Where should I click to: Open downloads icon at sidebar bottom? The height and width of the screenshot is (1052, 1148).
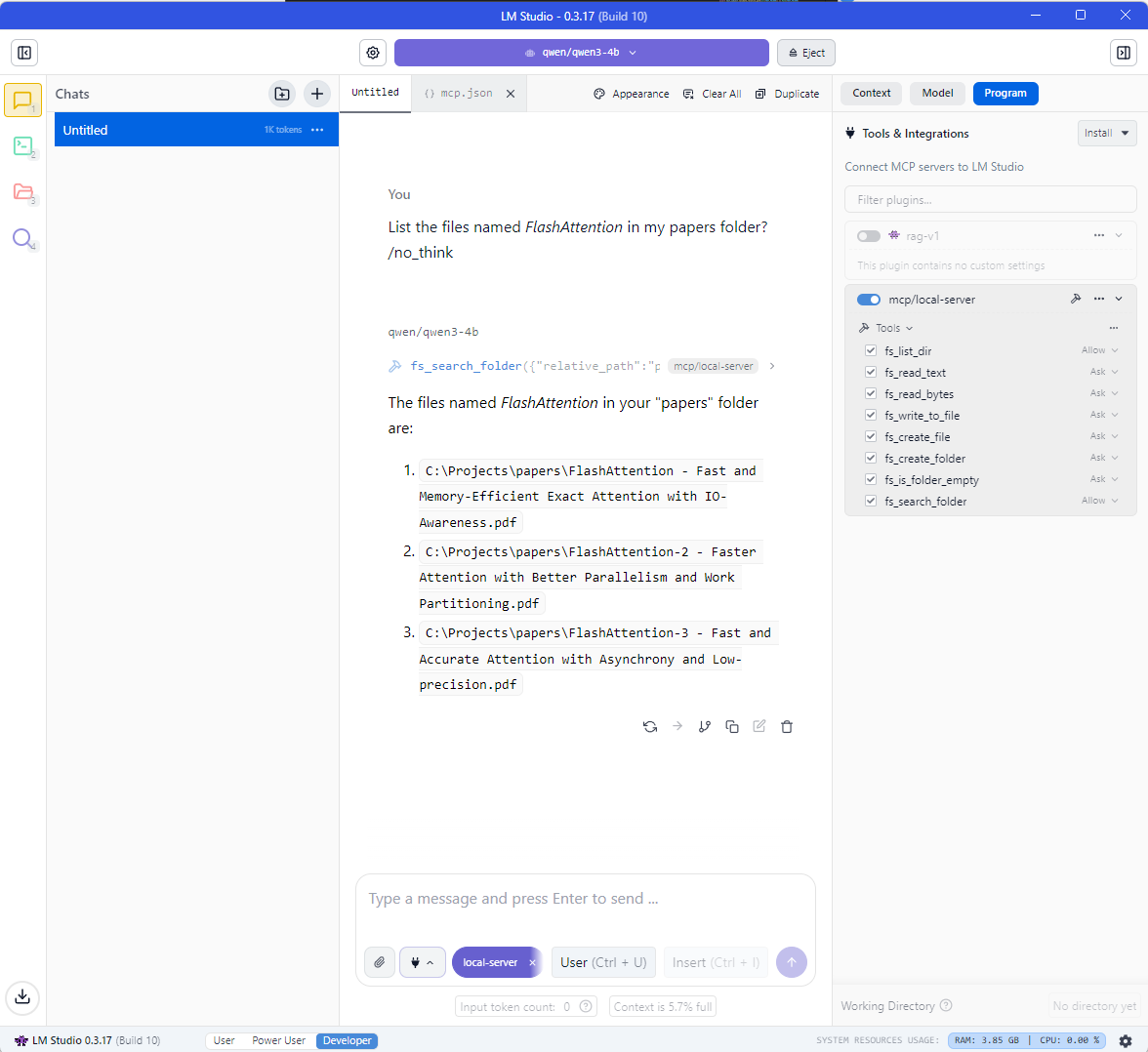pyautogui.click(x=22, y=997)
